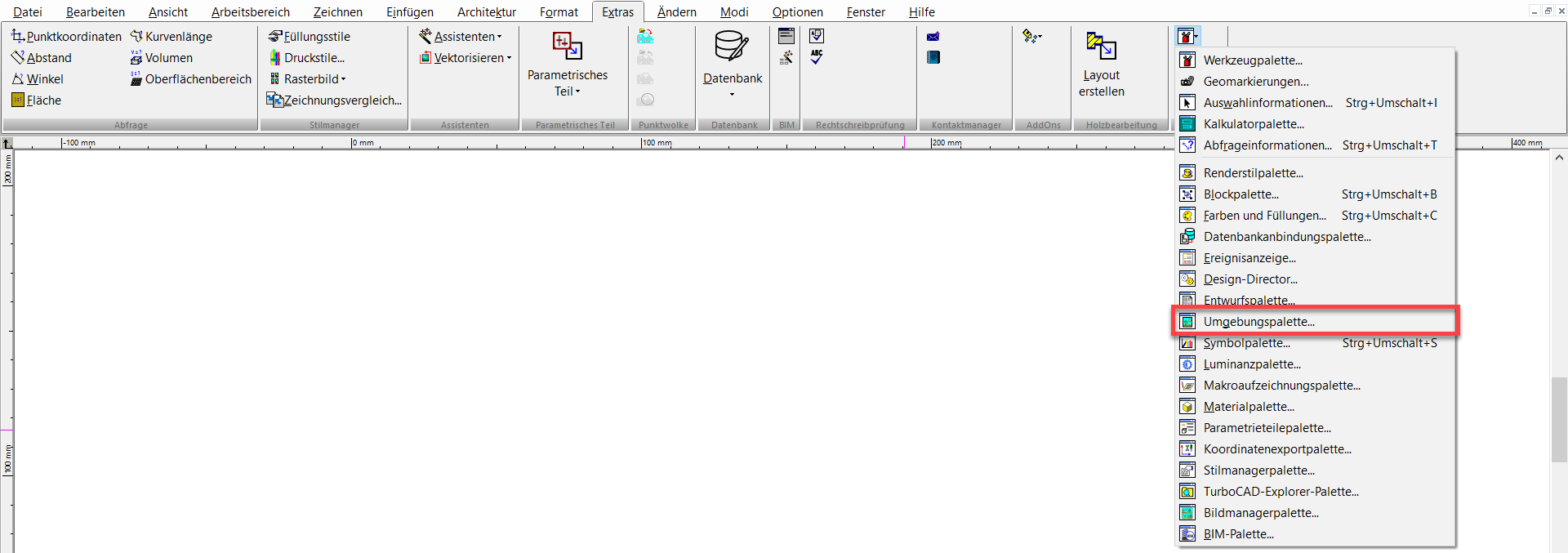The image size is (1568, 553).
Task: Open Blockpalette... from the list
Action: pos(1315,194)
